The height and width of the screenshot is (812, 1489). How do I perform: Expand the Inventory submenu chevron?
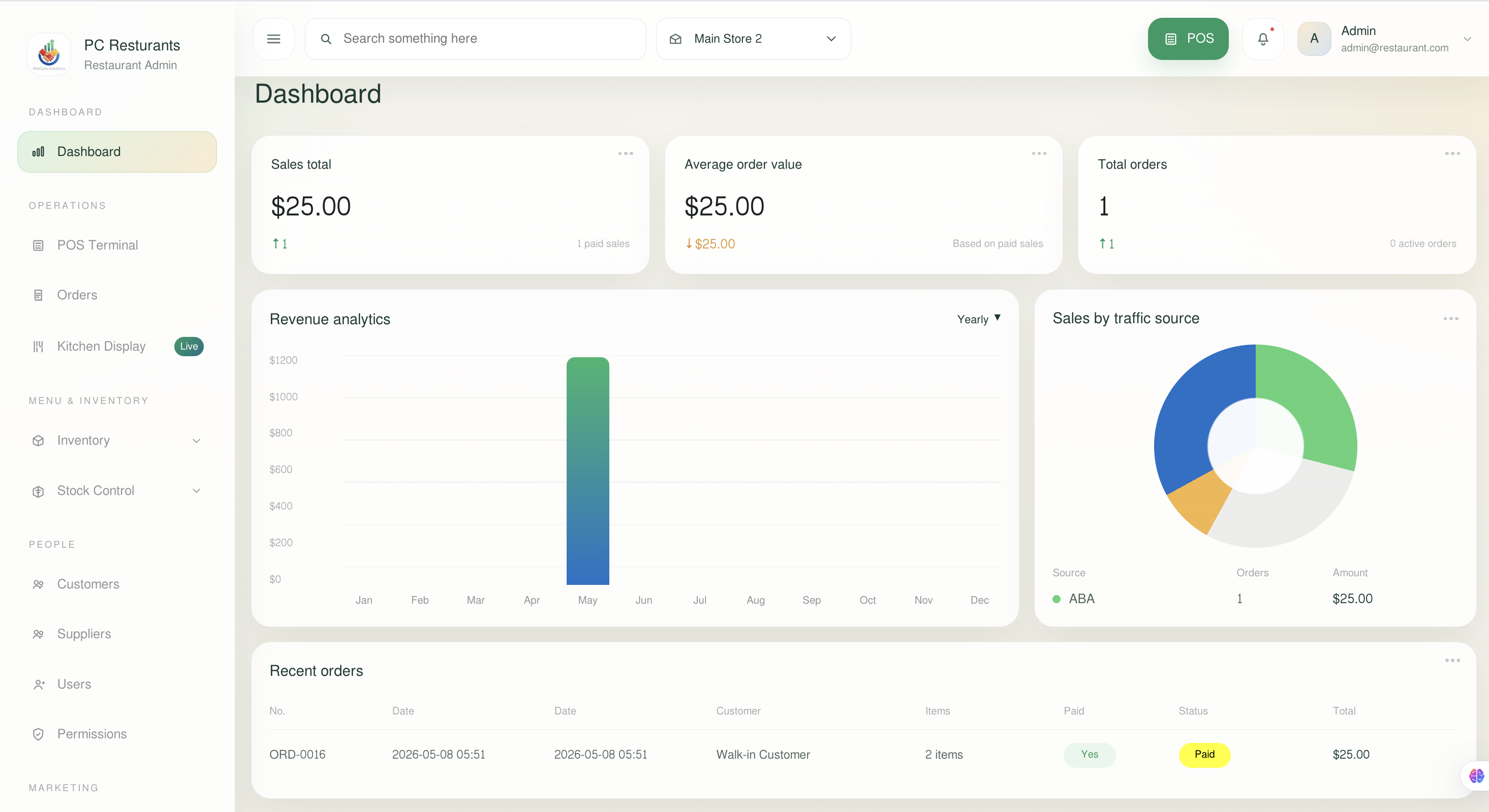coord(197,441)
